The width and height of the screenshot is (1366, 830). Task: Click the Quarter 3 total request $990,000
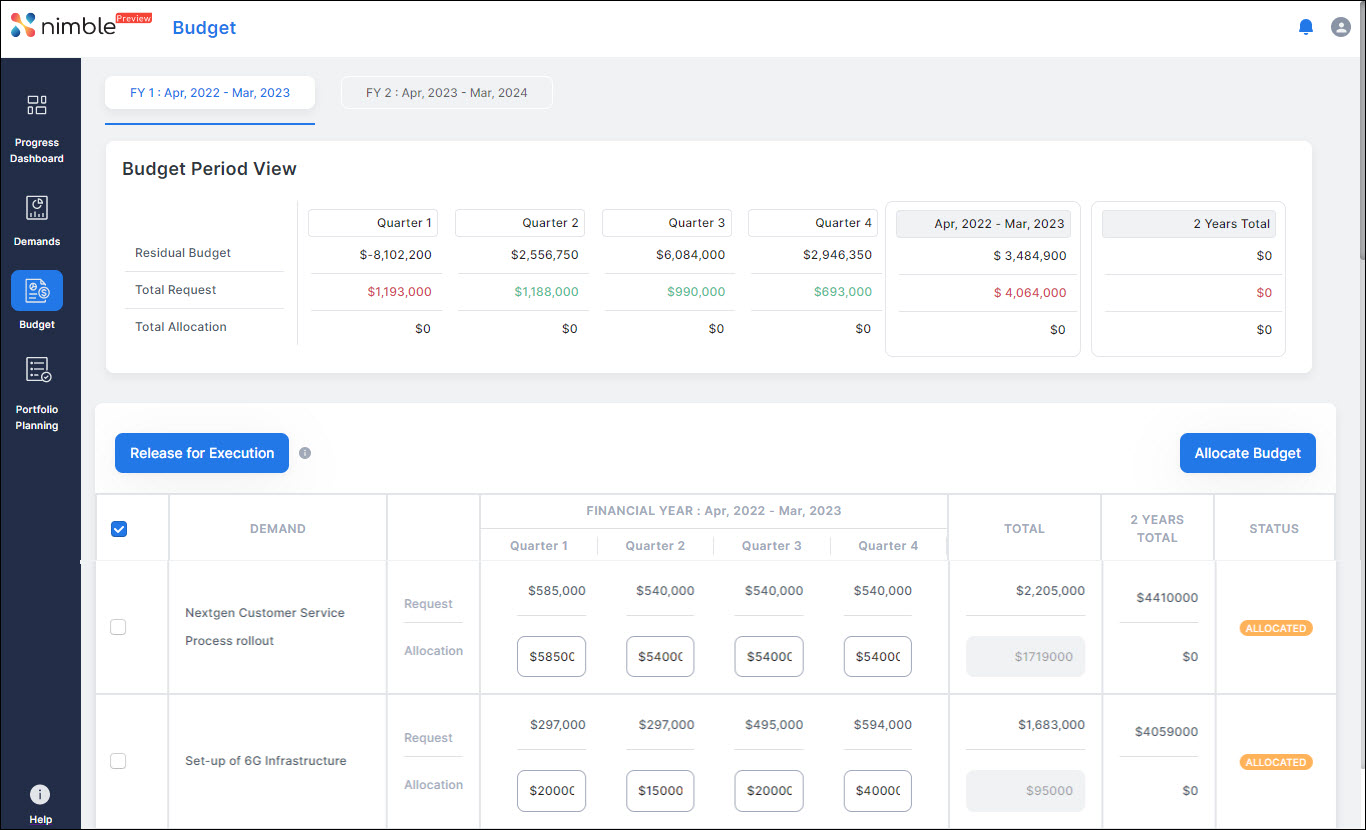(695, 292)
